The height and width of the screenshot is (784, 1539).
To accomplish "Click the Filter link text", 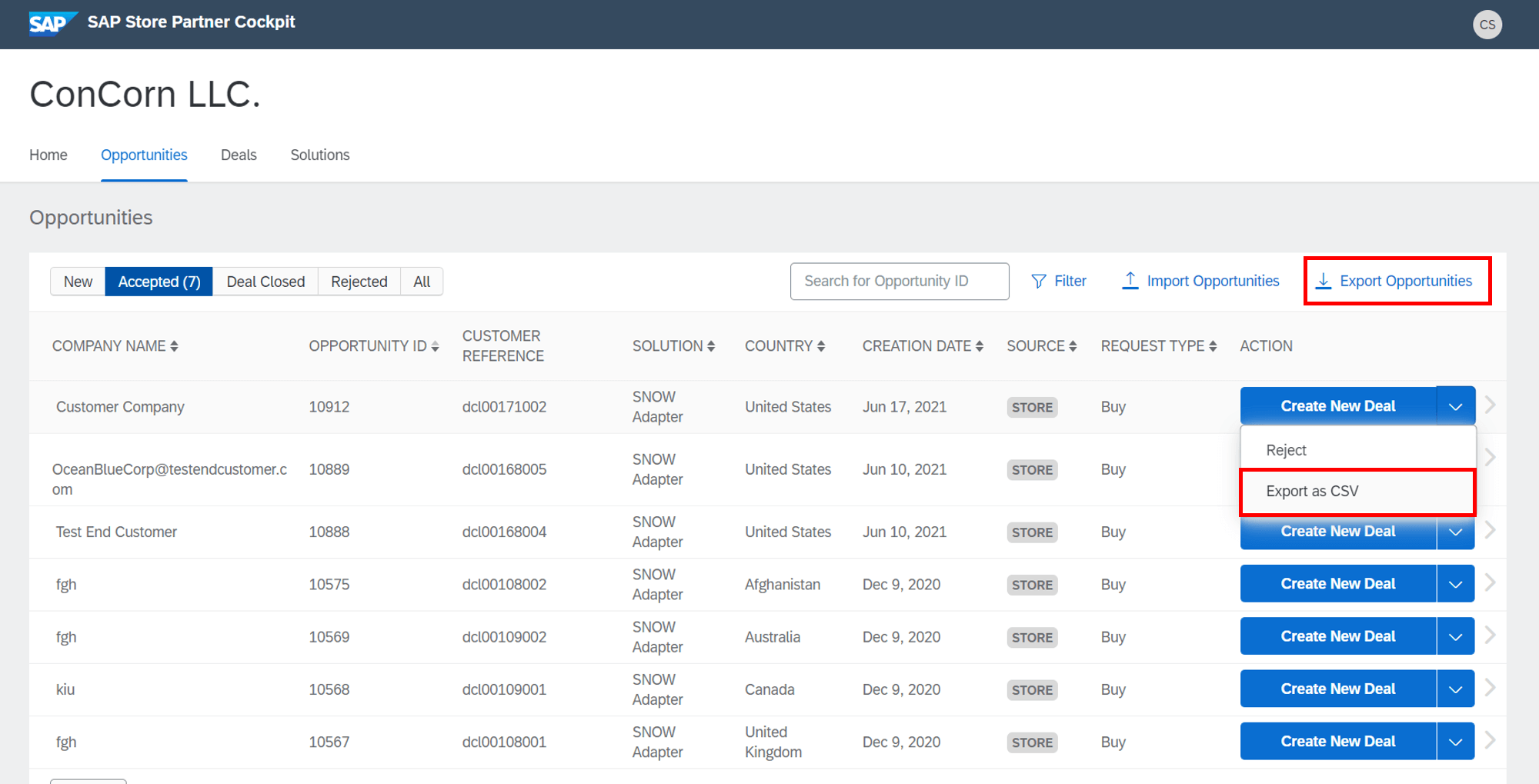I will point(1070,281).
